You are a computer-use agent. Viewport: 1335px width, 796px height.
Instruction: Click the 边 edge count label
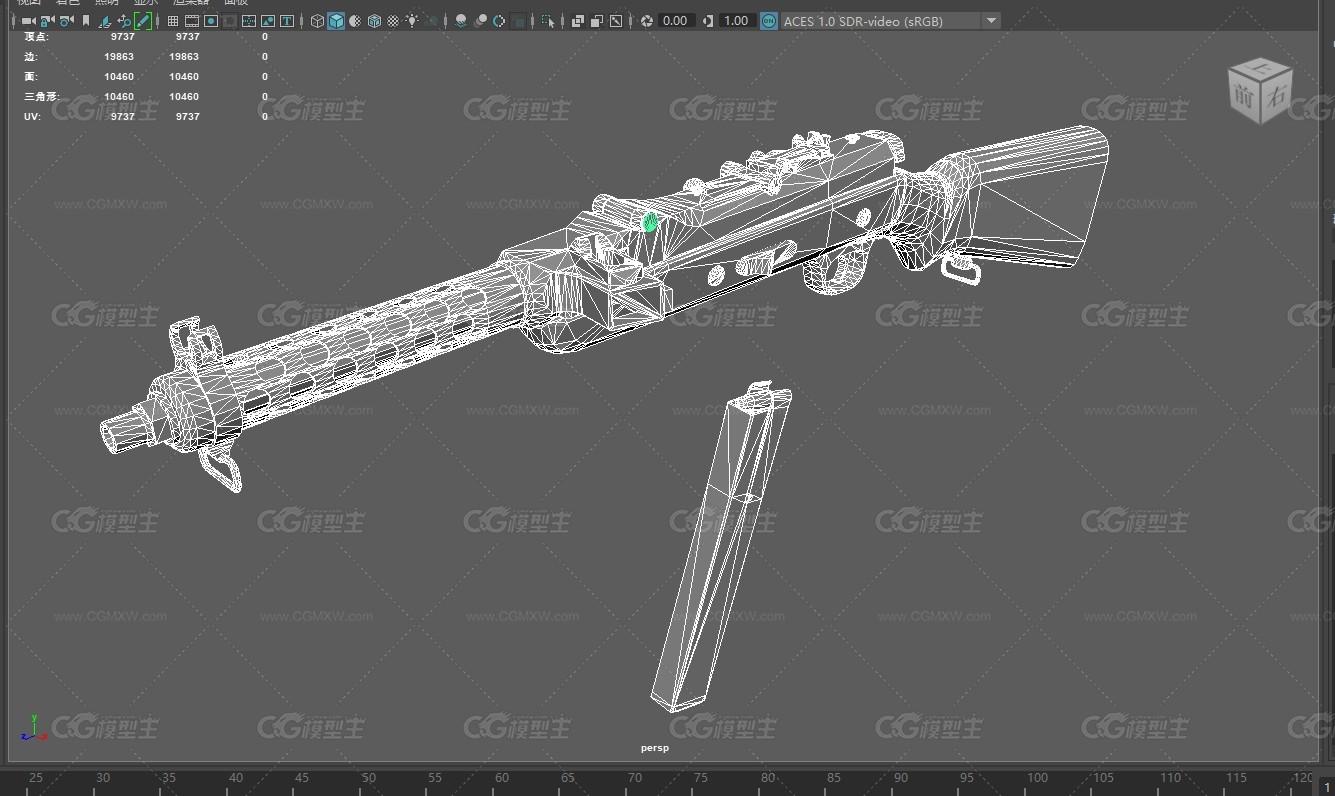[30, 56]
